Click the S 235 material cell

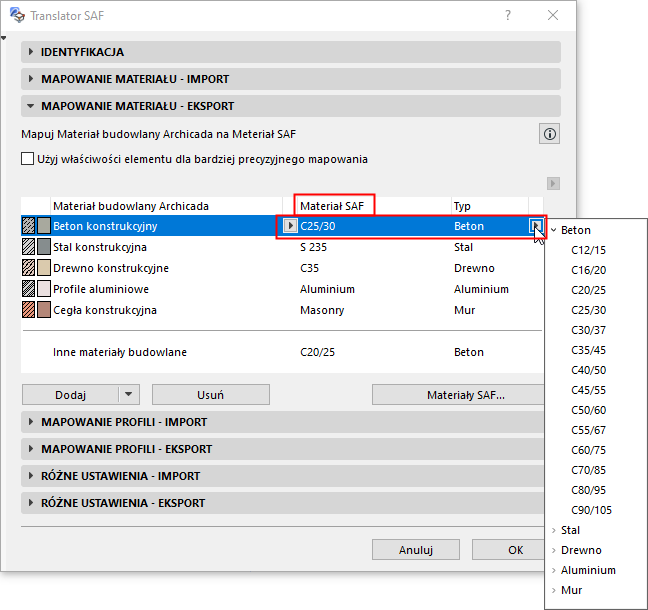(x=313, y=247)
